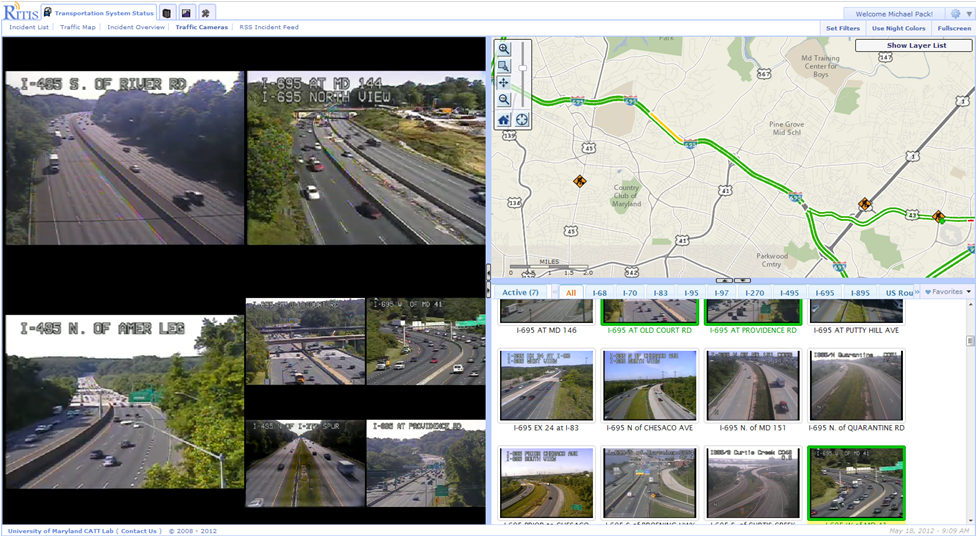
Task: Select the I-695 N. of QUARANTINE RD thumbnail
Action: click(855, 386)
